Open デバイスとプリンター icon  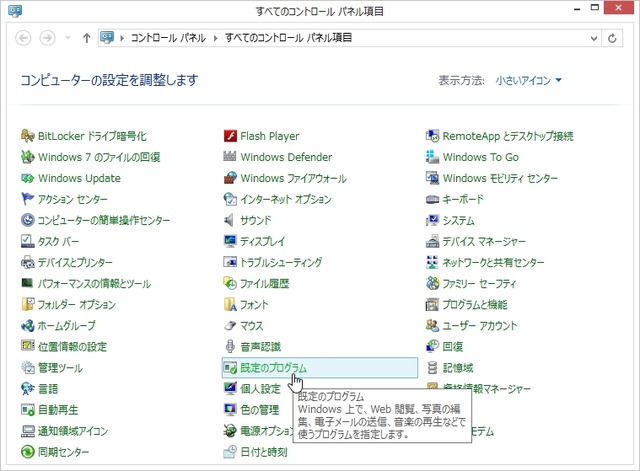click(27, 262)
